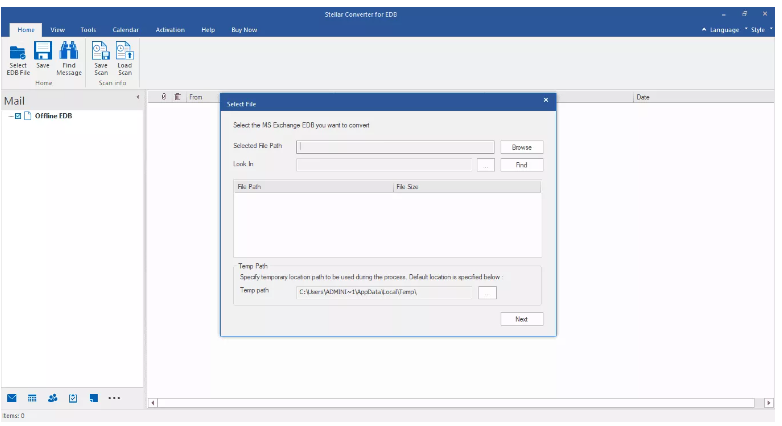This screenshot has height=426, width=782.
Task: Open the Tasks view icon at bottom
Action: pyautogui.click(x=73, y=398)
